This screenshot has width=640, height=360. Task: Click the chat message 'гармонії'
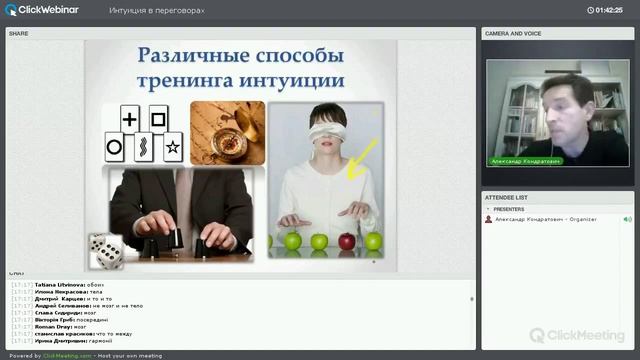62,340
